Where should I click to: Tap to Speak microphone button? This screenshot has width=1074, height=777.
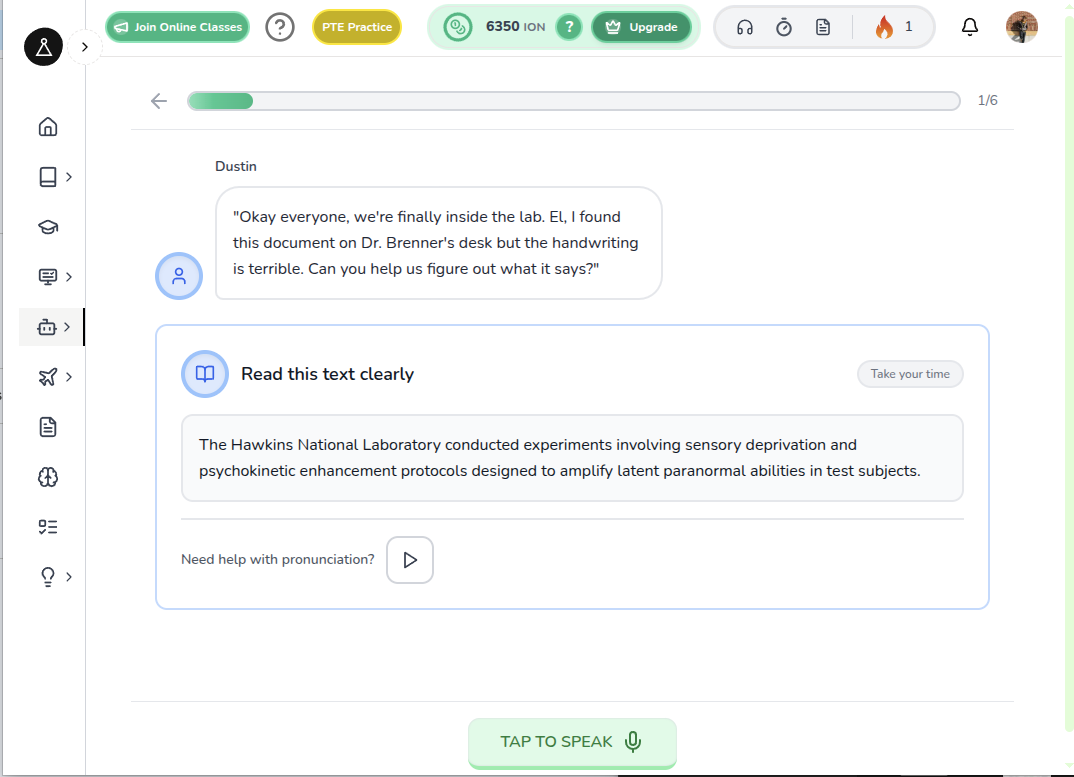coord(571,742)
